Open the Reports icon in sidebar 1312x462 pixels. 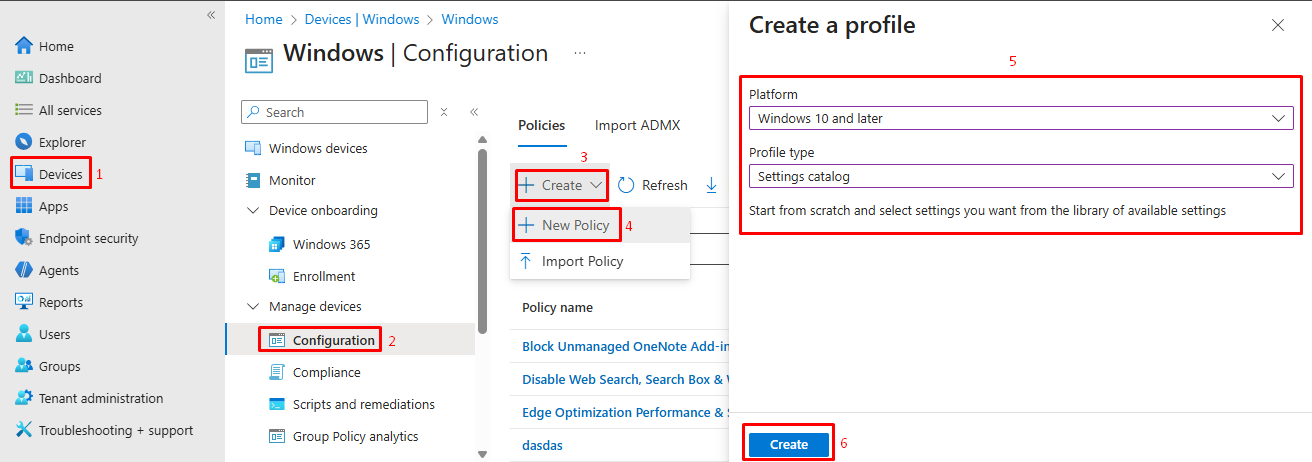point(24,302)
